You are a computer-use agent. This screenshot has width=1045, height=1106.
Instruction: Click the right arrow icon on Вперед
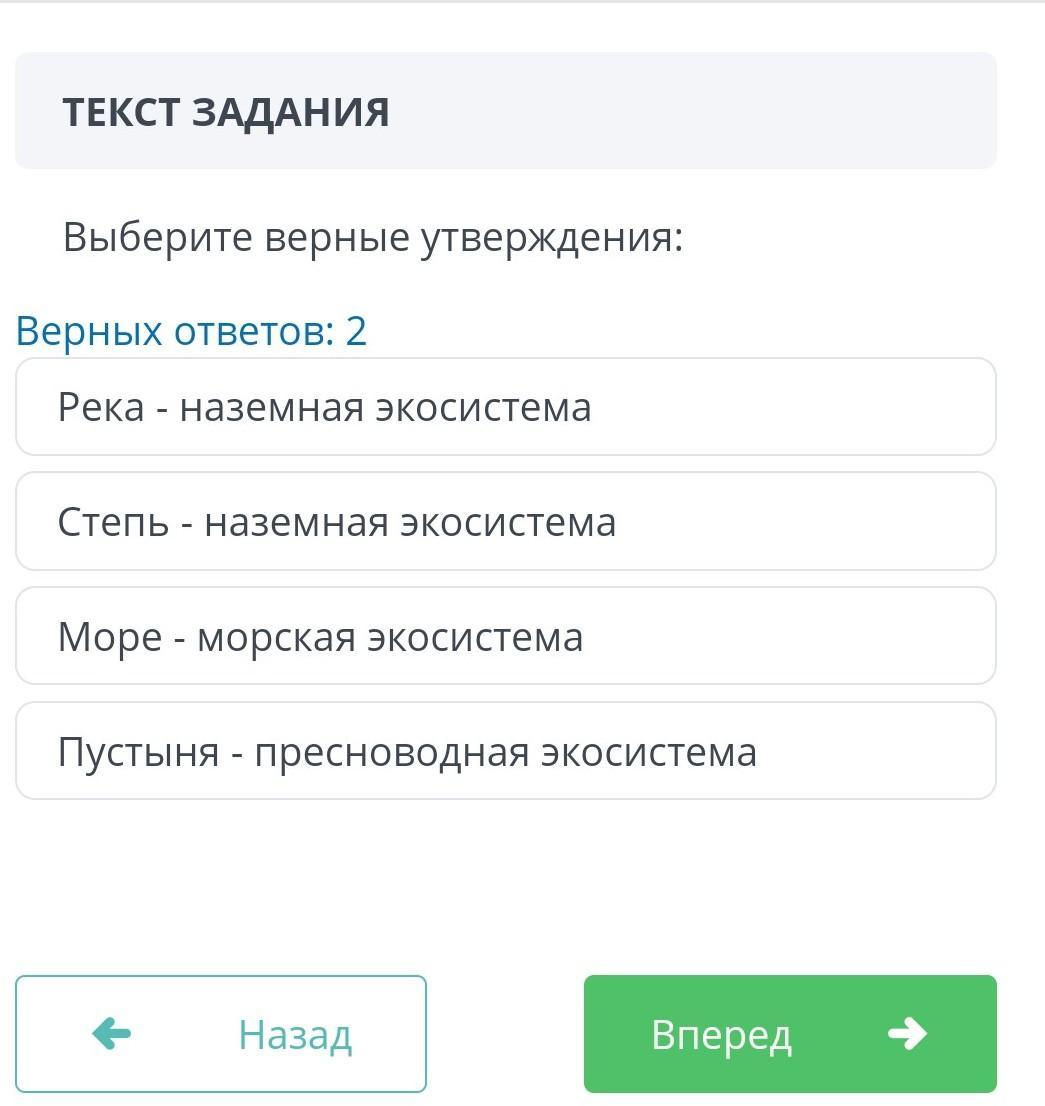coord(907,1034)
